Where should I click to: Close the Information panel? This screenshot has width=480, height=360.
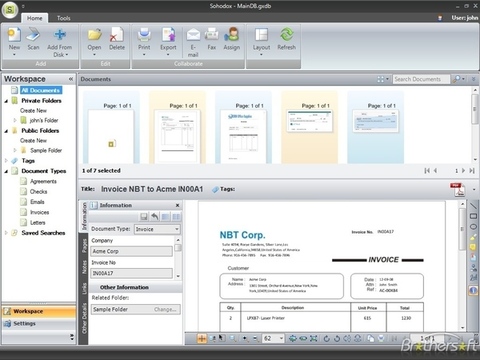coord(177,205)
